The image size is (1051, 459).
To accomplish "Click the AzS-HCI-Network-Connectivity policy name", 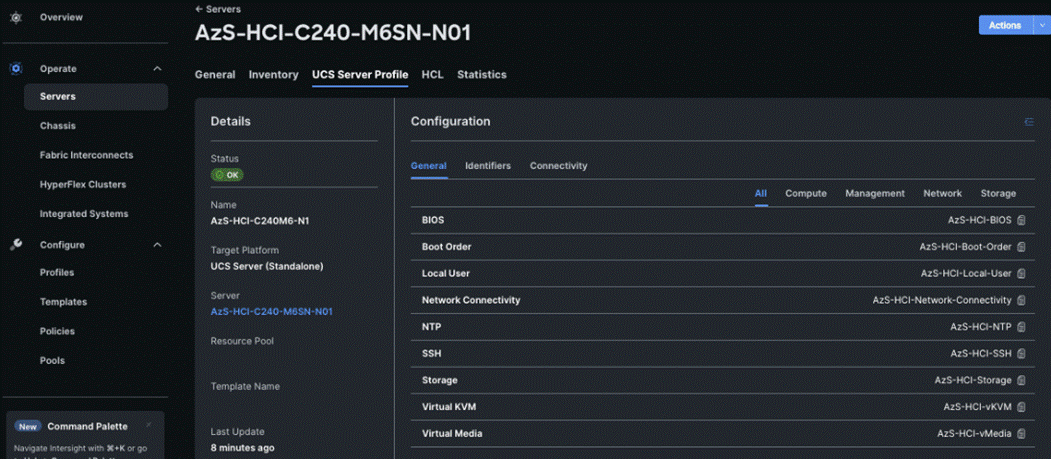I will pos(942,300).
